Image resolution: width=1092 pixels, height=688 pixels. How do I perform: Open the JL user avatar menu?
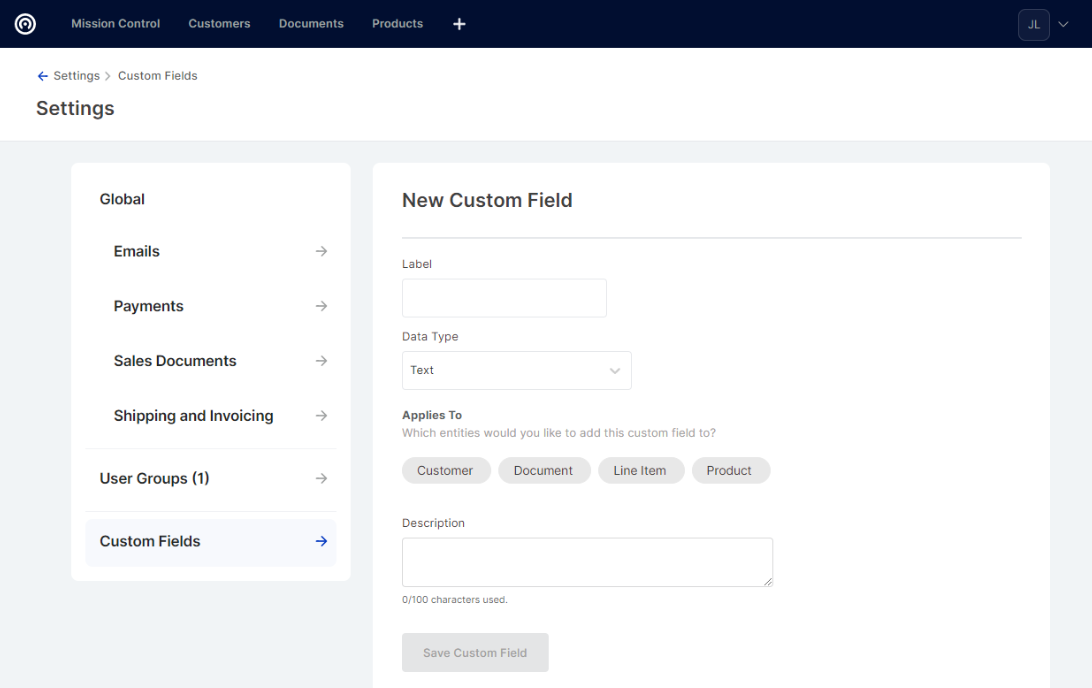(x=1033, y=25)
